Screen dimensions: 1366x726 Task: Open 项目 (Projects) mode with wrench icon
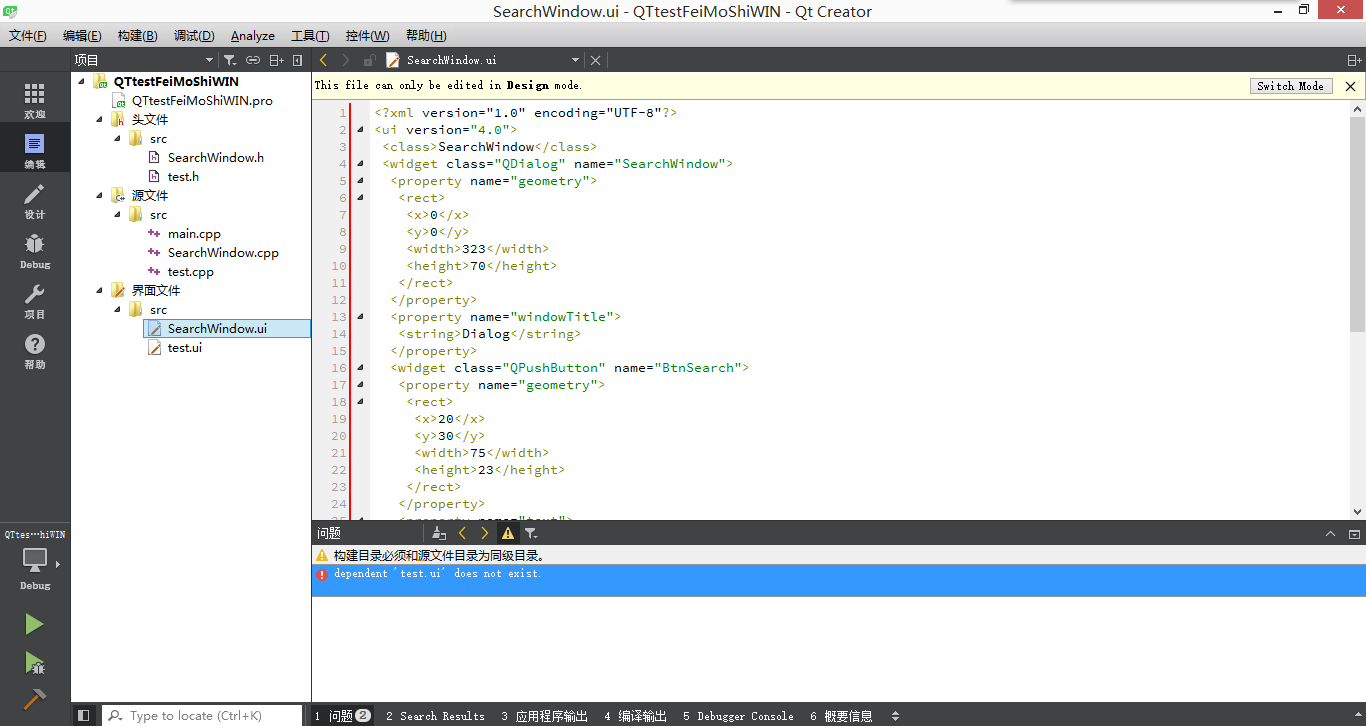35,301
